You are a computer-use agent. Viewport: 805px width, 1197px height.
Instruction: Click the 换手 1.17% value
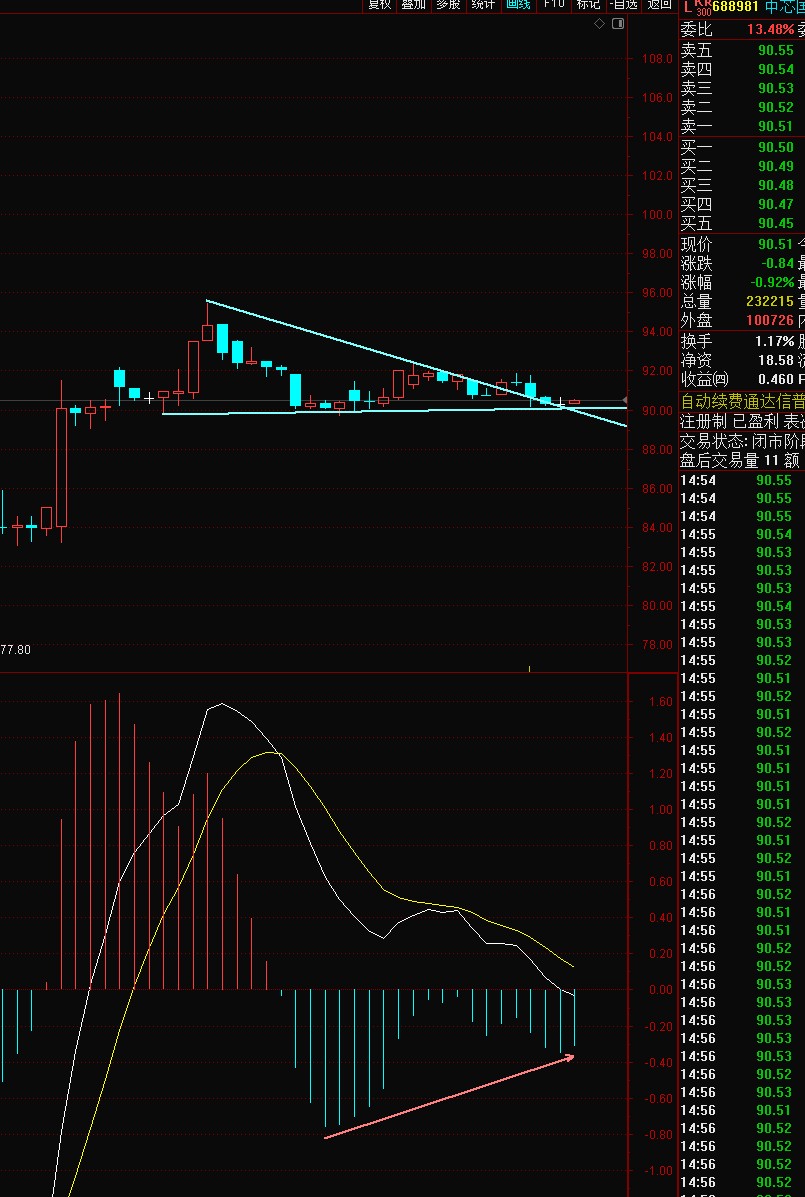tap(774, 341)
